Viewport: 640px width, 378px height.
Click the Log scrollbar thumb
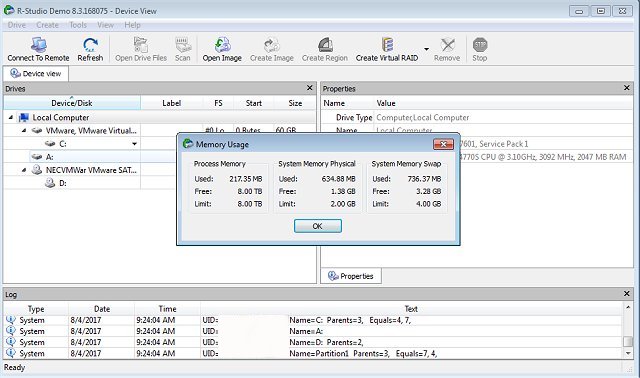[628, 341]
